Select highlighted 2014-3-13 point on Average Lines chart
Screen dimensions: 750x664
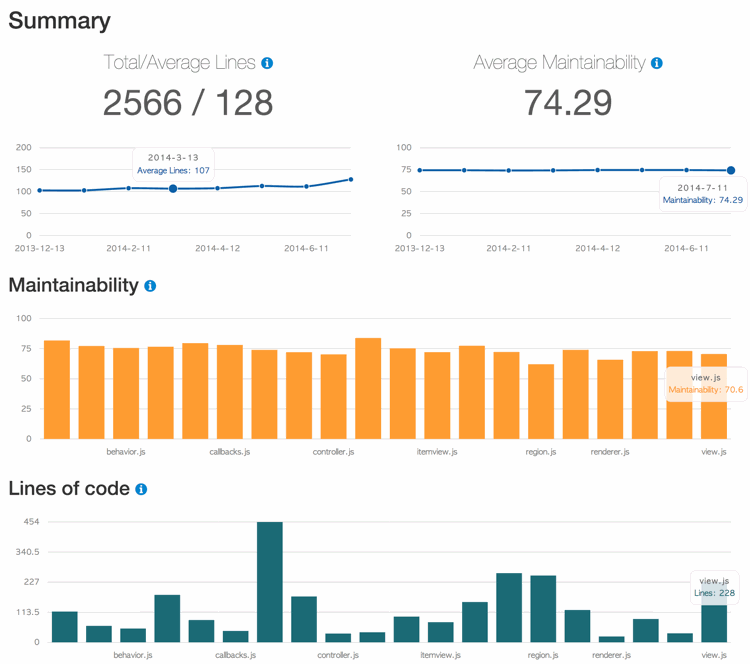pyautogui.click(x=173, y=189)
